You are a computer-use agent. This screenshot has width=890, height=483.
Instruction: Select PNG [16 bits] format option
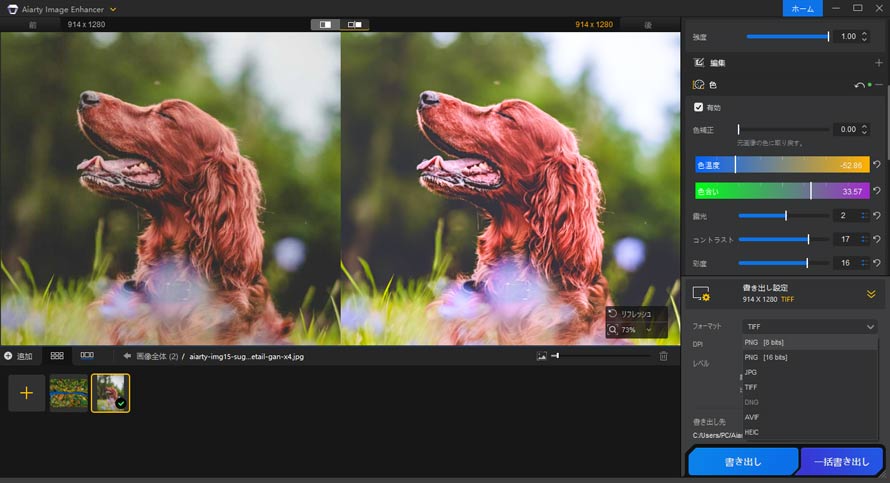tap(810, 357)
